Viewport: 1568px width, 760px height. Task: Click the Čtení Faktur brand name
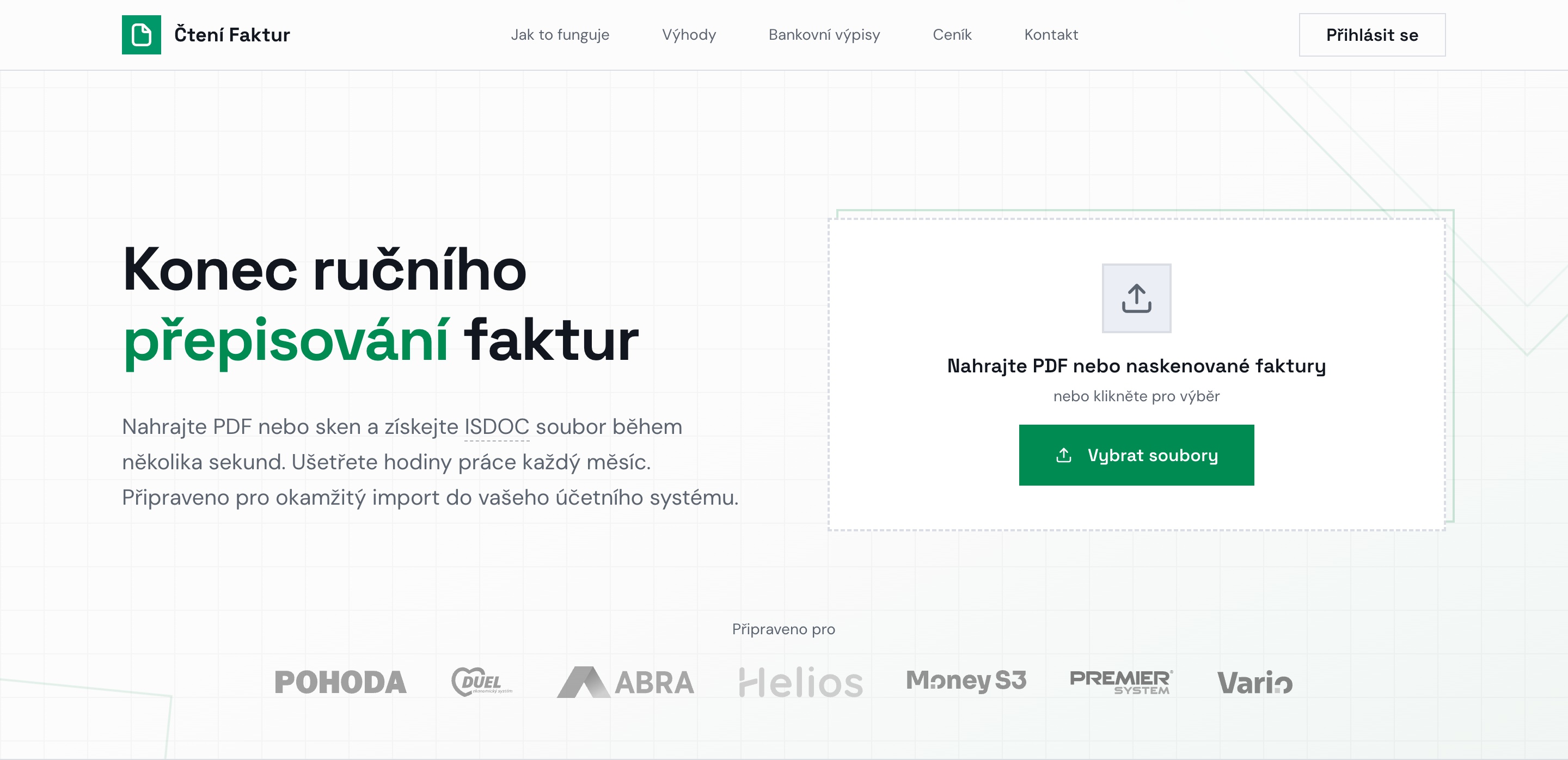pos(232,35)
